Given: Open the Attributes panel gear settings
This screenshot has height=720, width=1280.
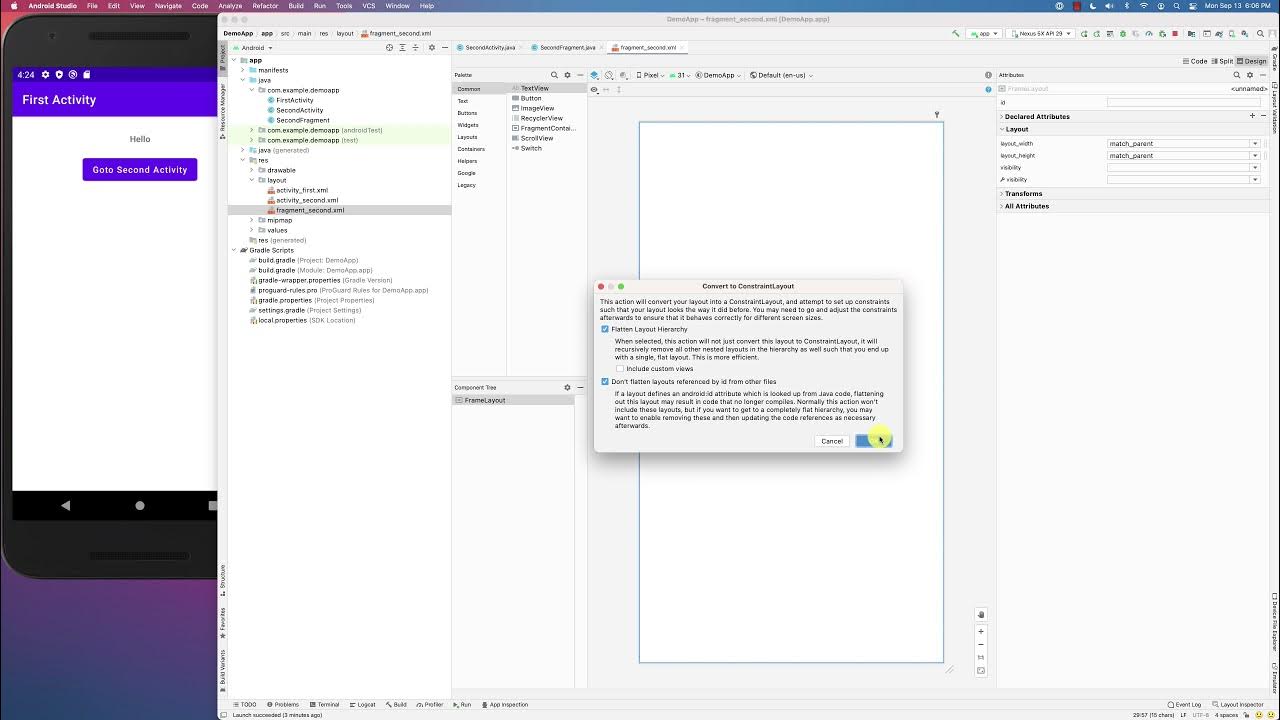Looking at the screenshot, I should coord(1249,75).
